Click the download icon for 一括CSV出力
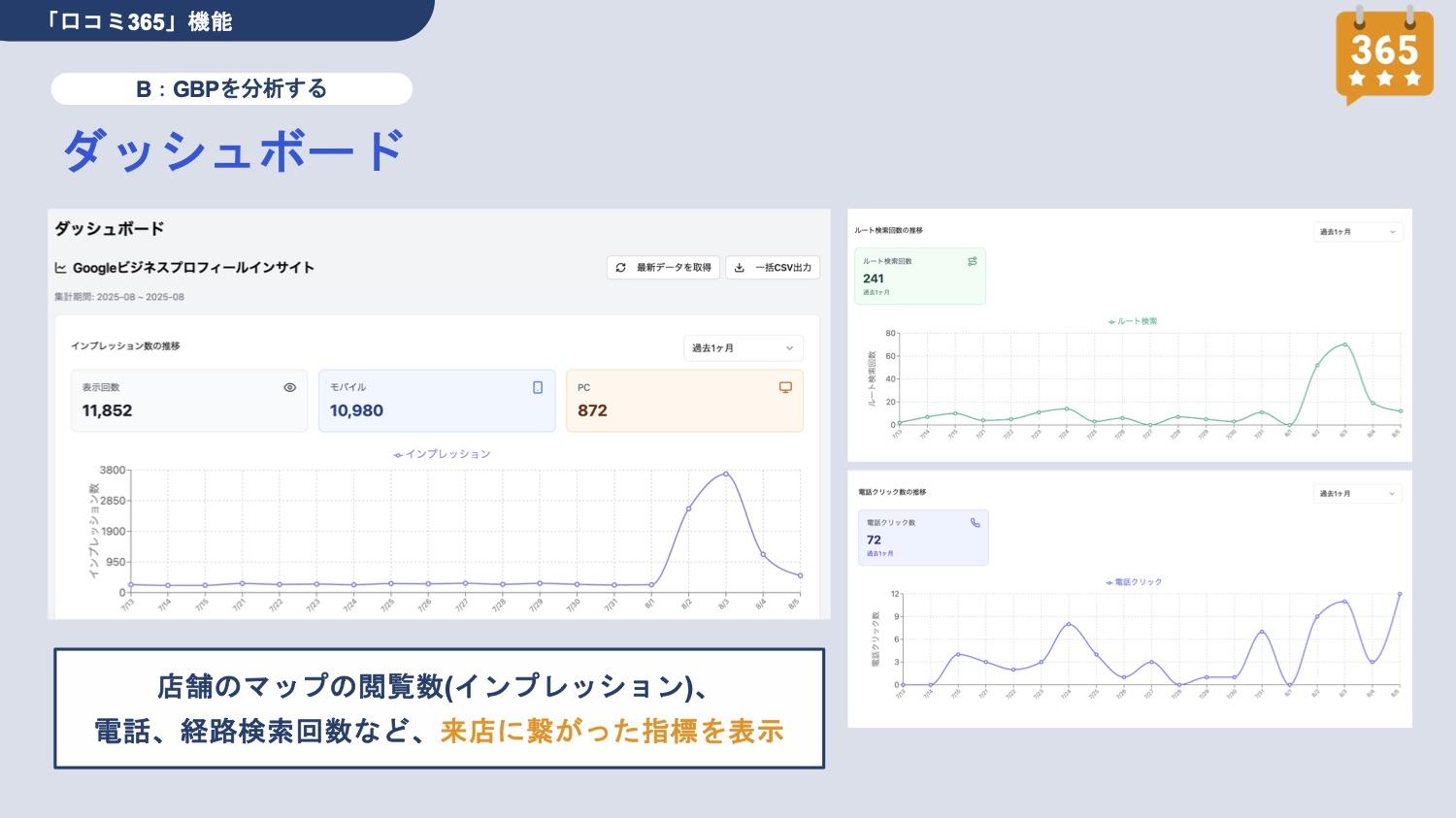Image resolution: width=1456 pixels, height=818 pixels. pyautogui.click(x=740, y=268)
